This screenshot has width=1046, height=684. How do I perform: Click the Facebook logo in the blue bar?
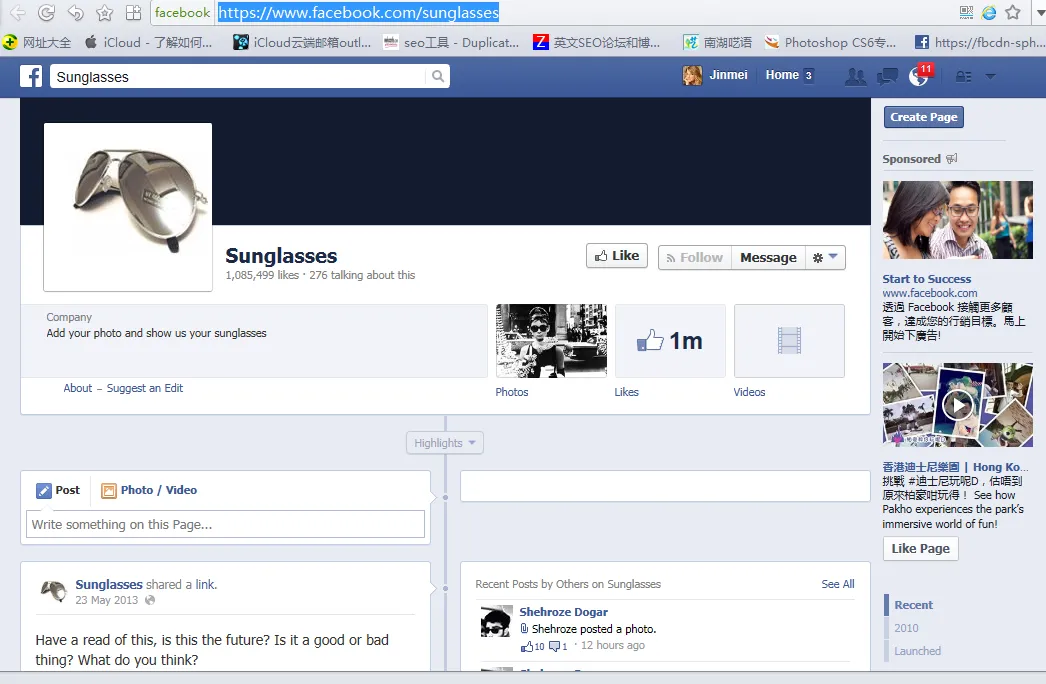tap(31, 76)
